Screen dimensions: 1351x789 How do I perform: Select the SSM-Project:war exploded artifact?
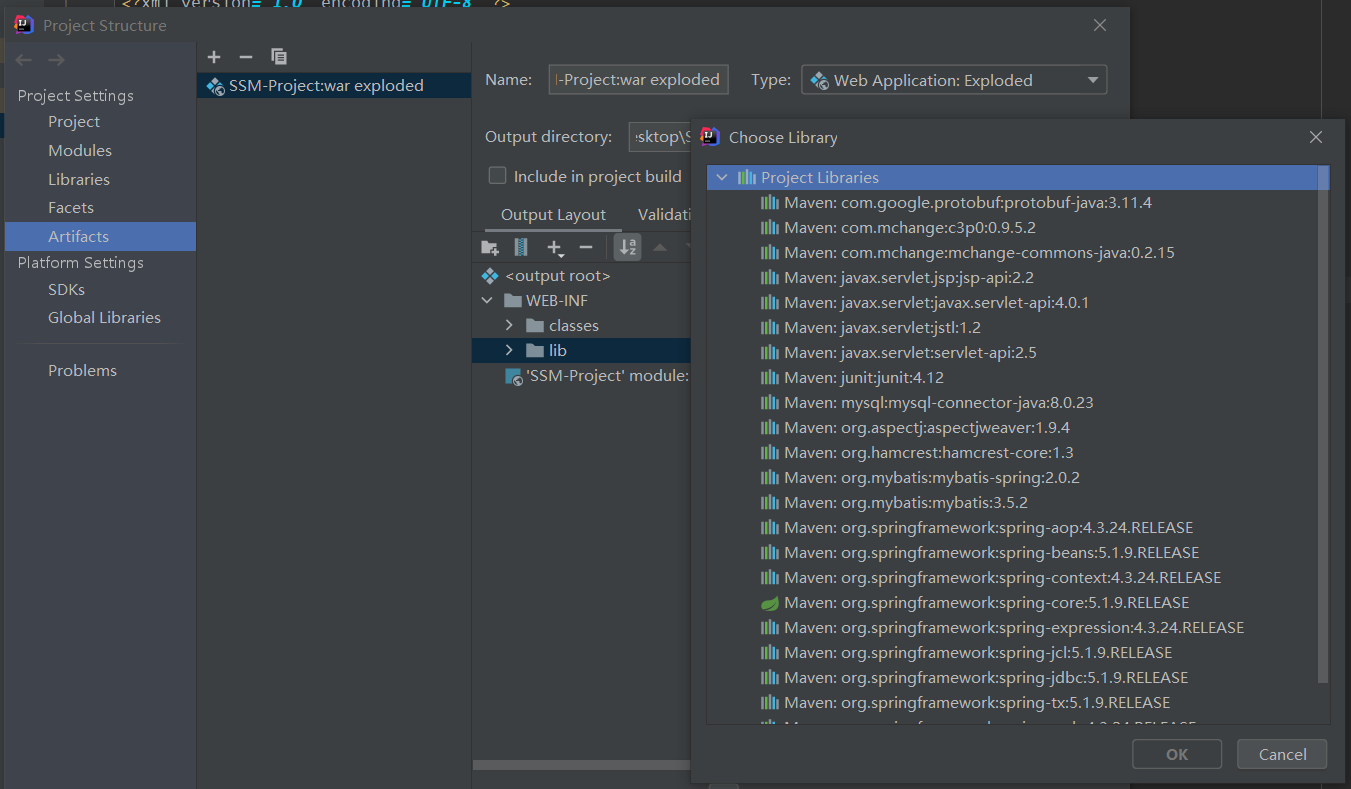pyautogui.click(x=334, y=86)
